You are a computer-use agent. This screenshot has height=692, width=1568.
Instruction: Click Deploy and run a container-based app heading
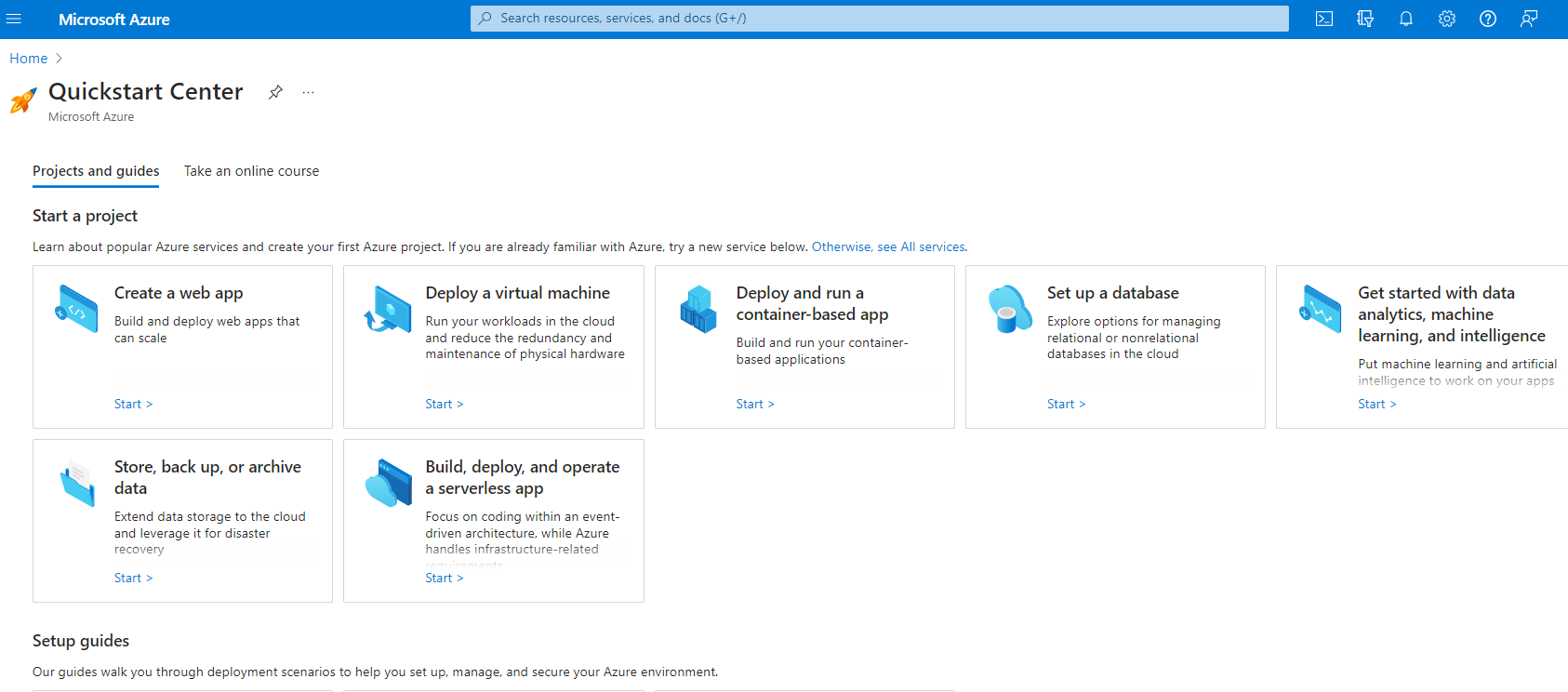coord(812,304)
